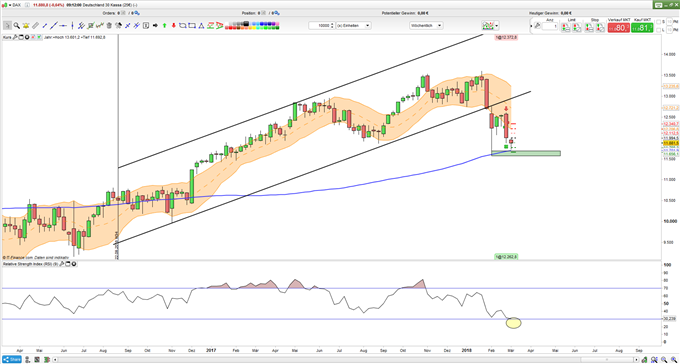Click the first Limit order icon
This screenshot has width=680, height=364.
click(566, 27)
